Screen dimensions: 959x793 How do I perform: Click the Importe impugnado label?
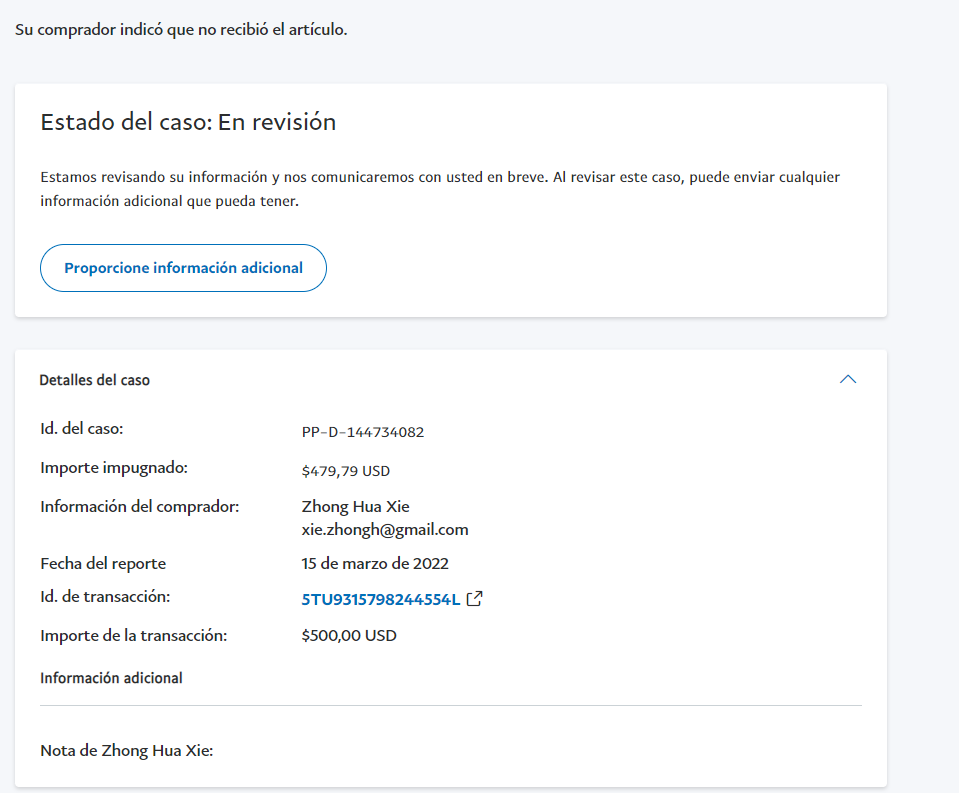114,468
